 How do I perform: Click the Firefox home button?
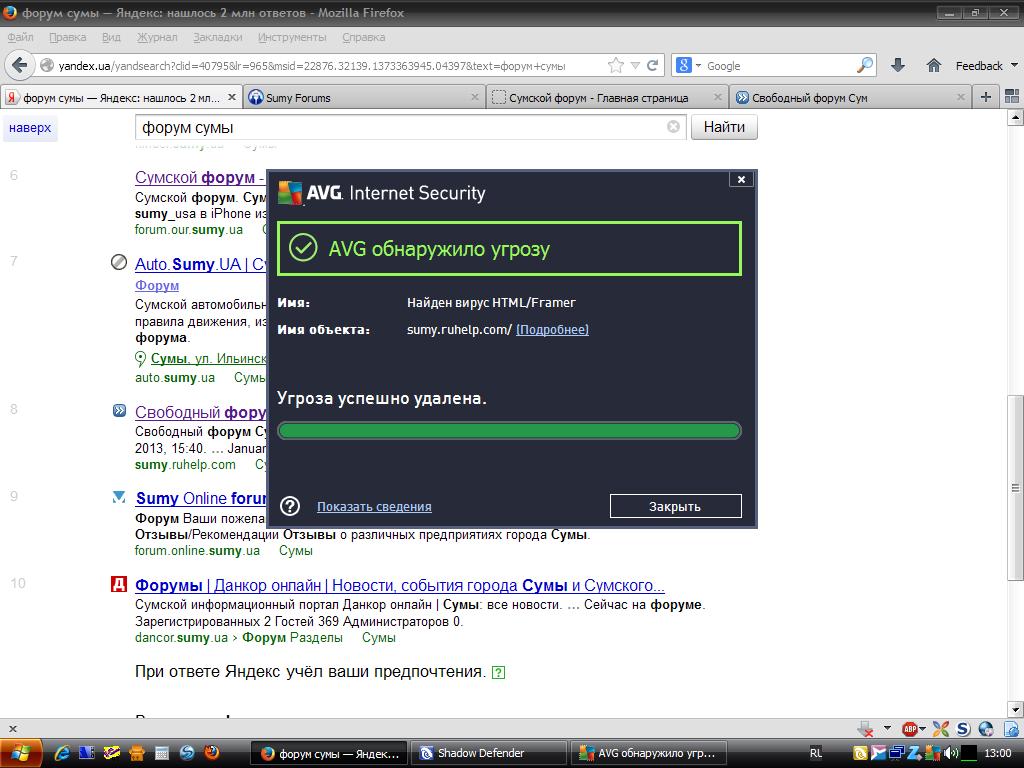[x=933, y=65]
